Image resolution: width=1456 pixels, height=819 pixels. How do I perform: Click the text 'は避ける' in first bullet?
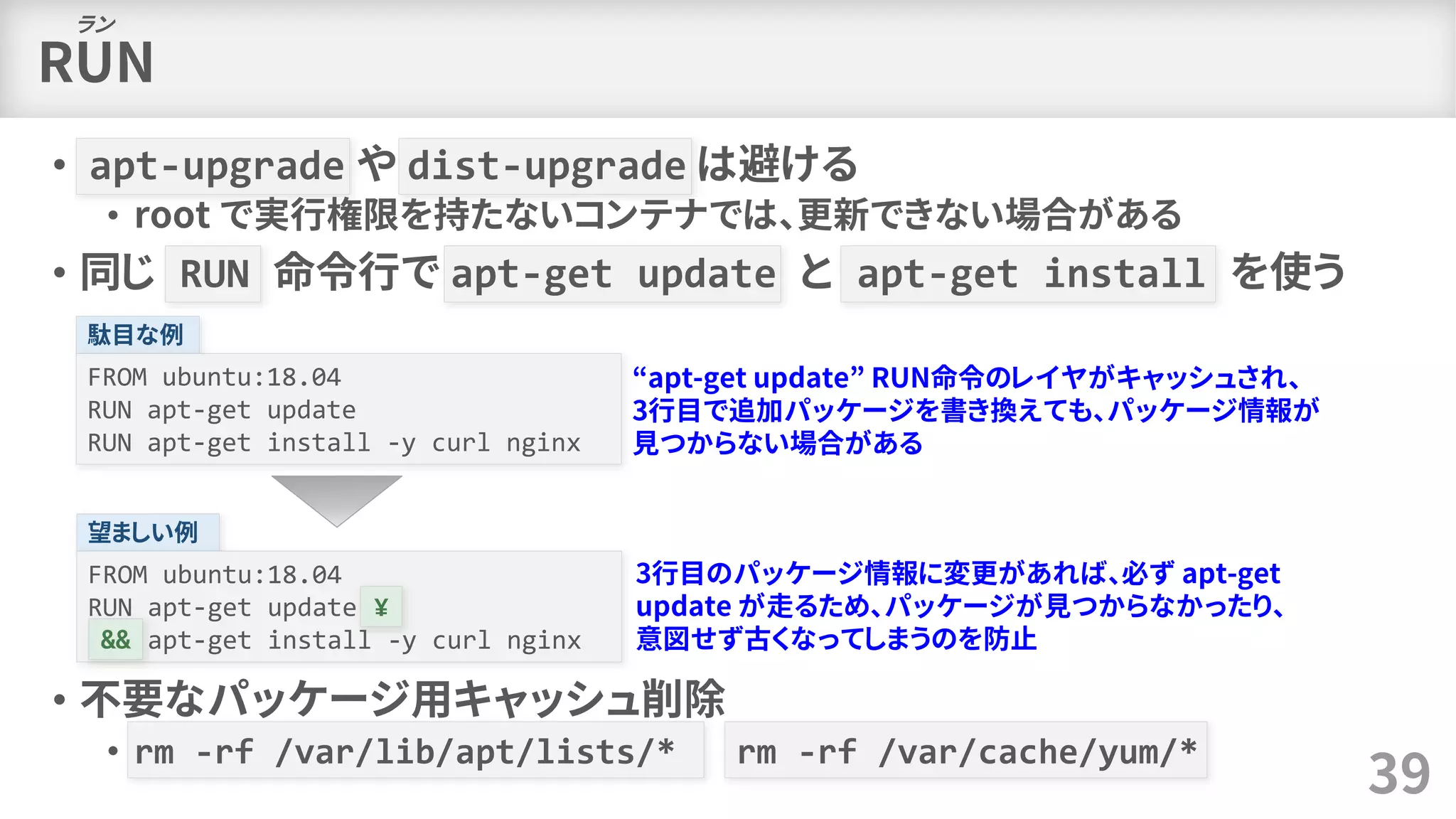(777, 165)
